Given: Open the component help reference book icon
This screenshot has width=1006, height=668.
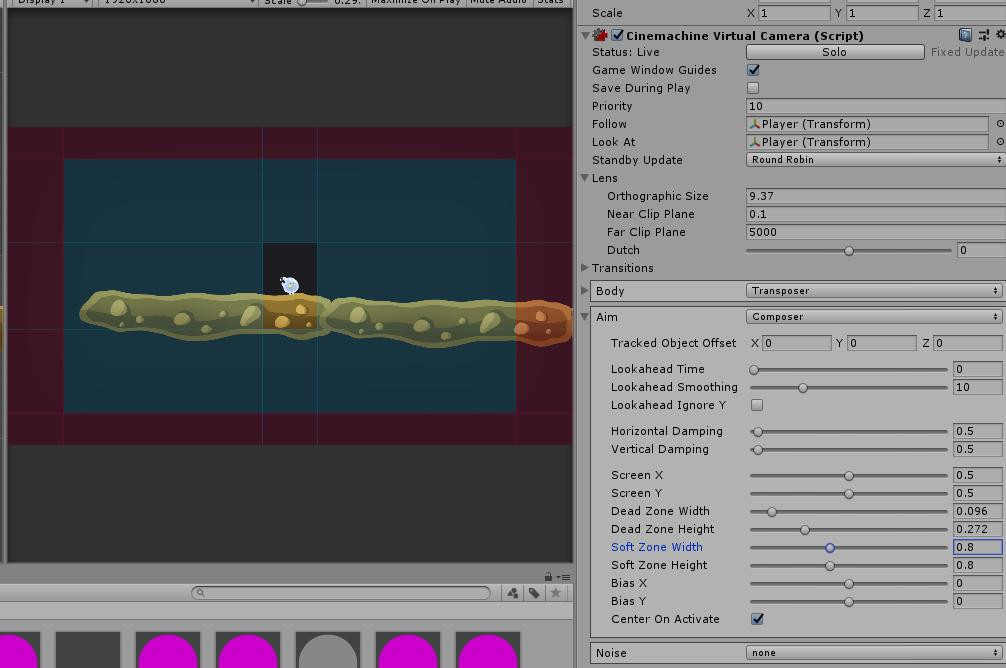Looking at the screenshot, I should coord(965,35).
